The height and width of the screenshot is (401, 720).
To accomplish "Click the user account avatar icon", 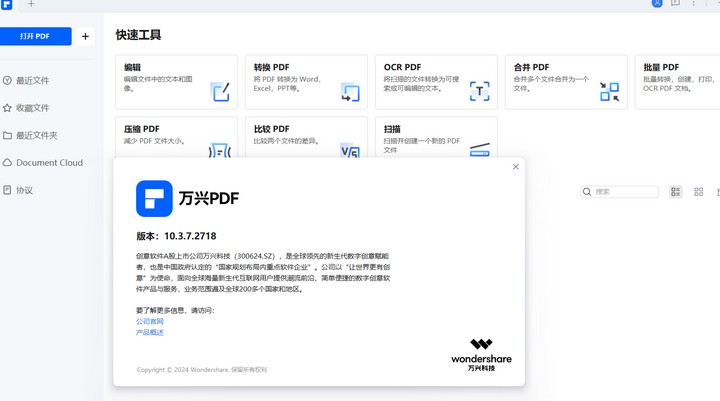I will click(657, 4).
